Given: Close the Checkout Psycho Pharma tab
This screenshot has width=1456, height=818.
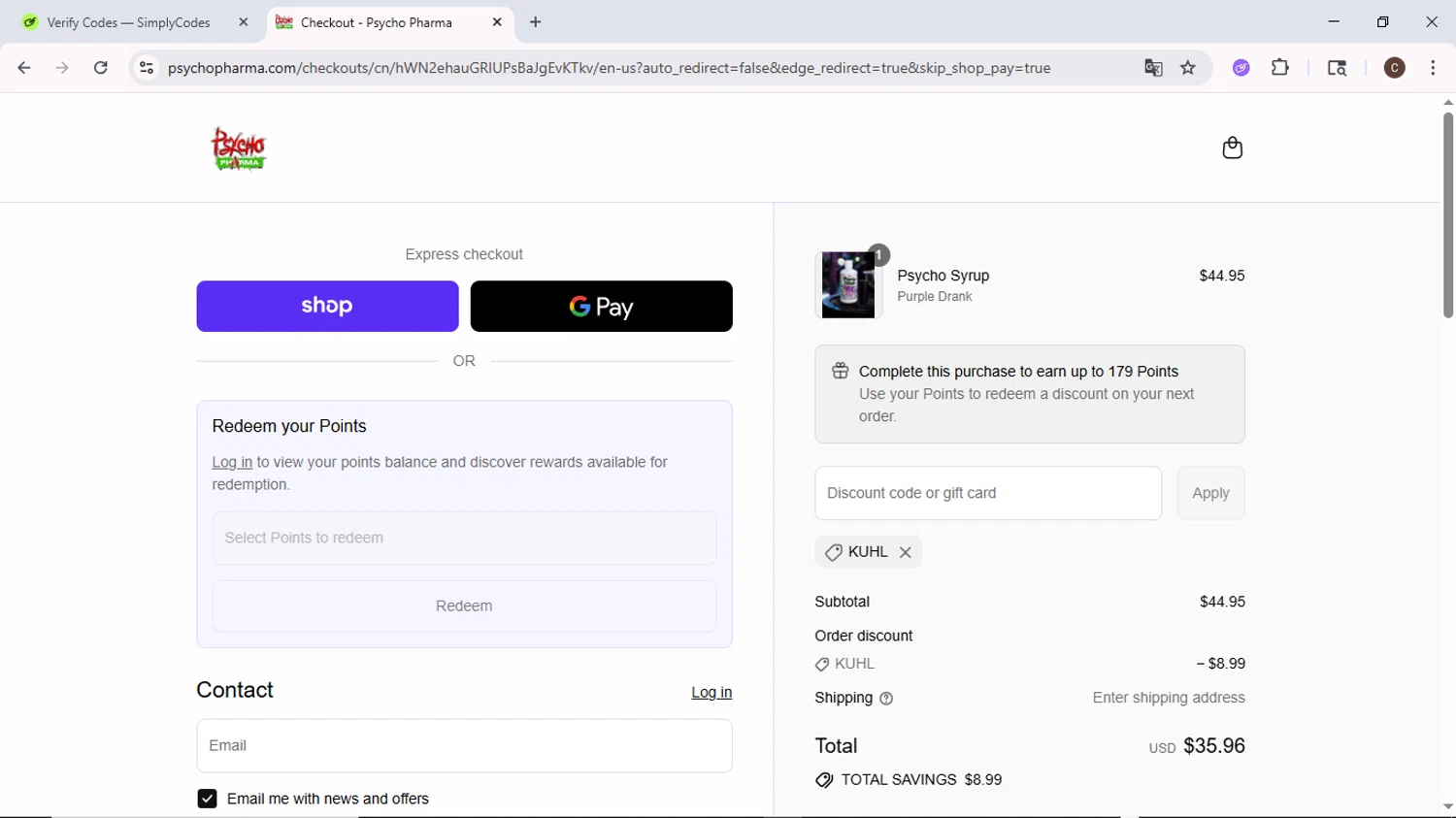Looking at the screenshot, I should point(497,22).
